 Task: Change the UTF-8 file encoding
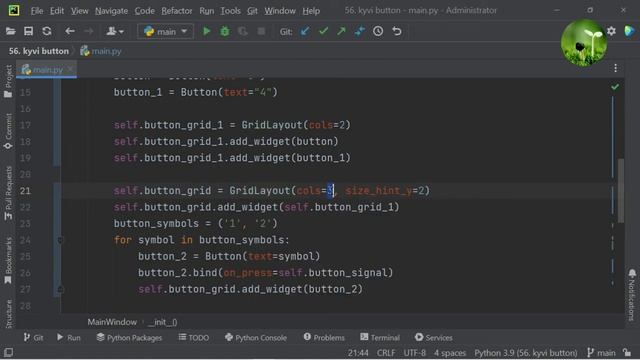click(414, 353)
